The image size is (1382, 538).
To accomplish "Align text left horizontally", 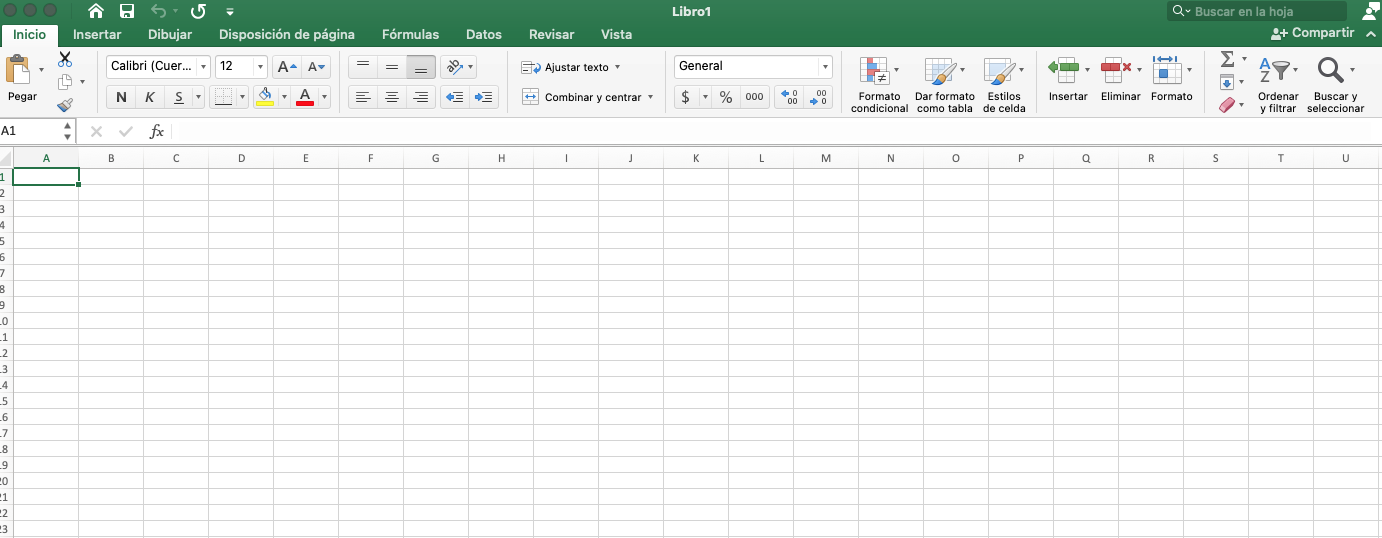I will click(x=363, y=97).
